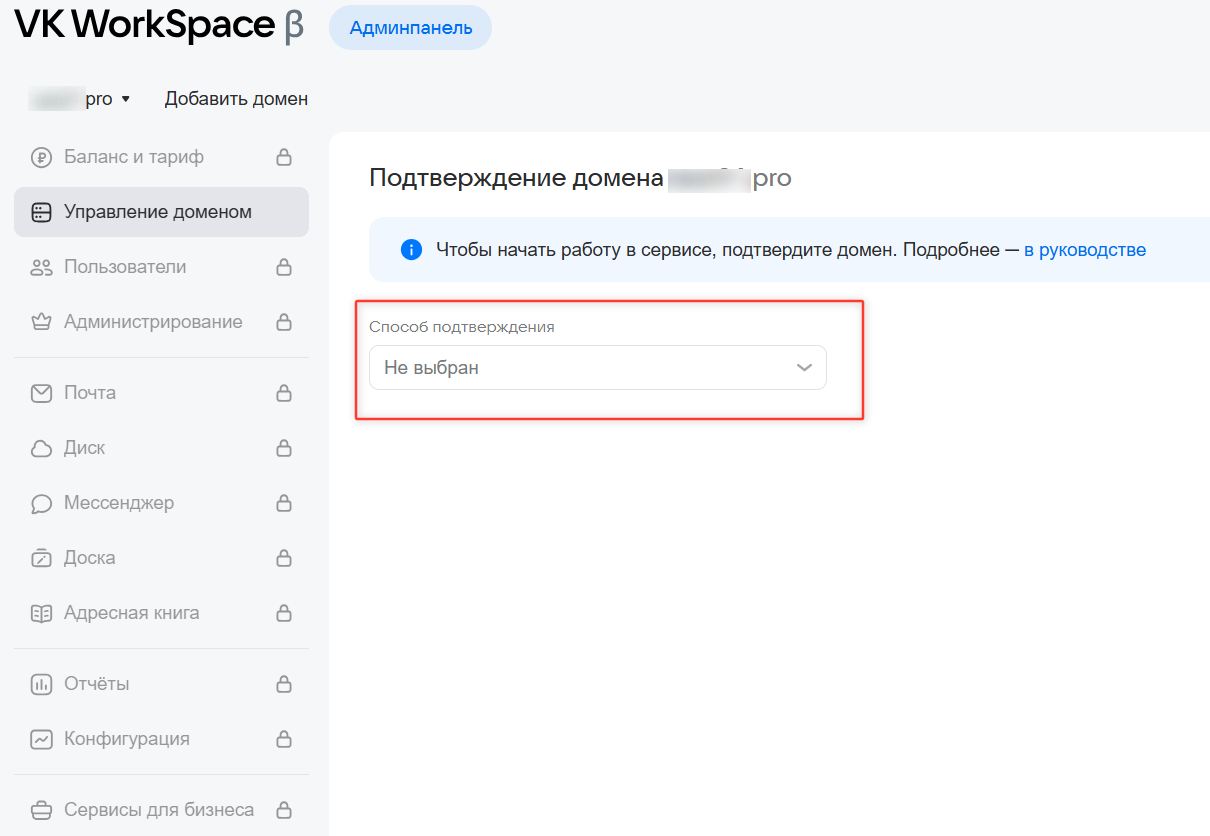
Task: Click the Адресная книга book icon
Action: pos(41,613)
